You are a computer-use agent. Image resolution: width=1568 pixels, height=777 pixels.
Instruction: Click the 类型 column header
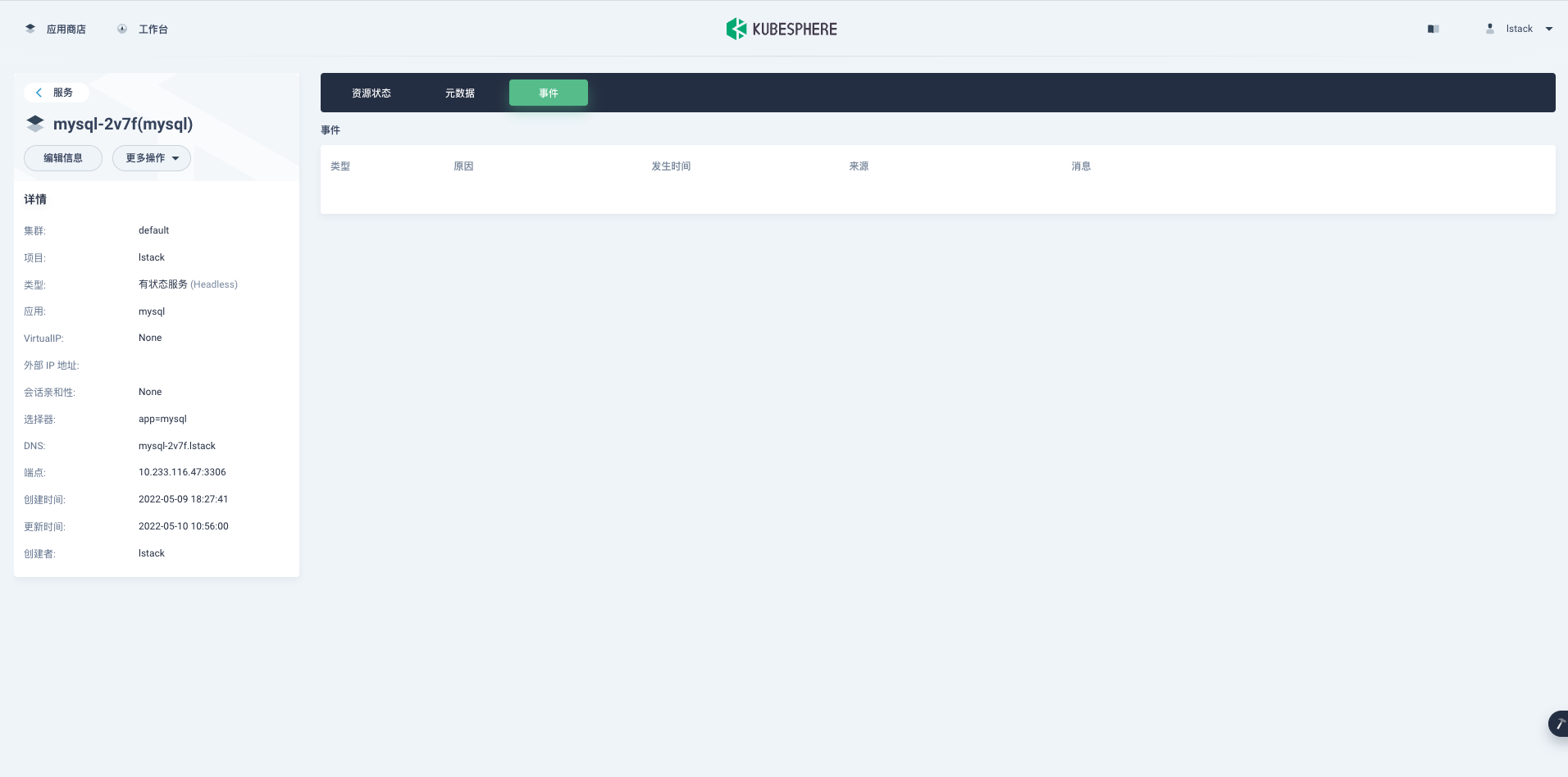340,166
